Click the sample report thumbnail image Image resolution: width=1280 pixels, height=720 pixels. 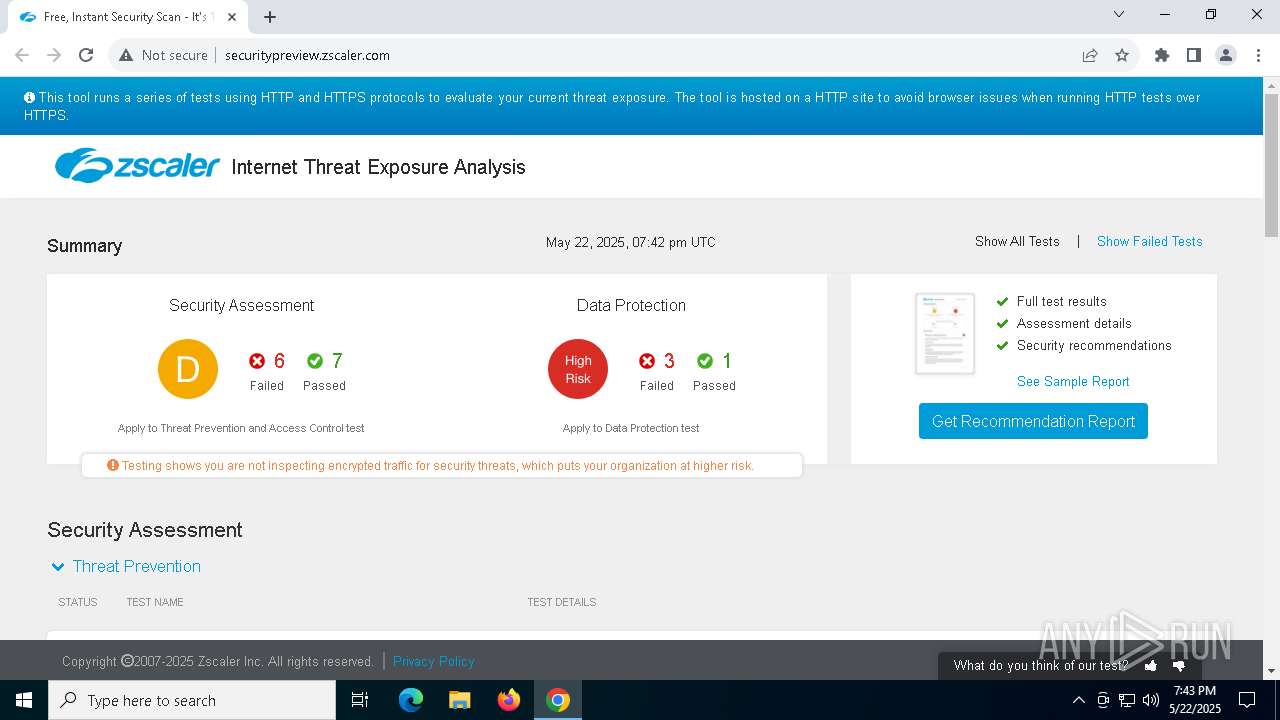pyautogui.click(x=945, y=334)
